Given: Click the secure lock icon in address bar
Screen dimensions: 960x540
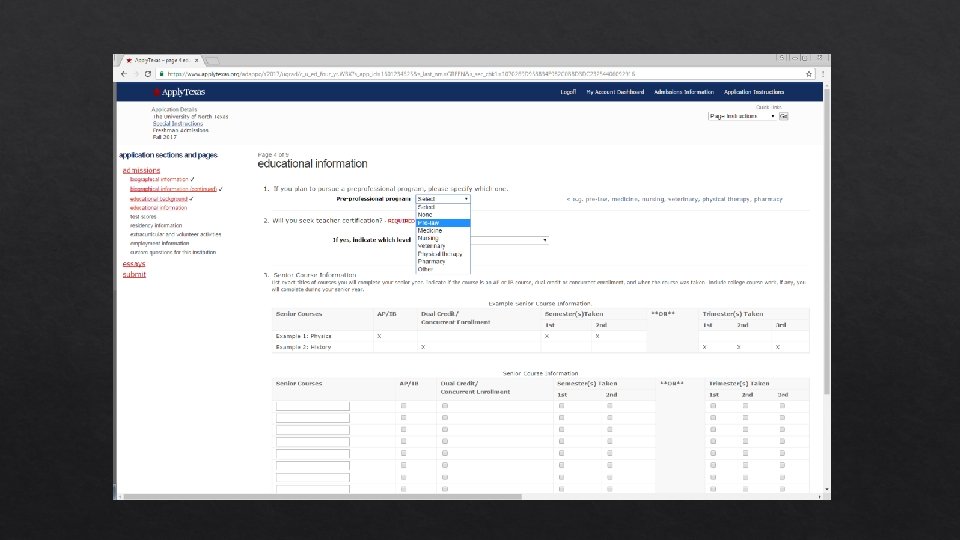Looking at the screenshot, I should 161,73.
